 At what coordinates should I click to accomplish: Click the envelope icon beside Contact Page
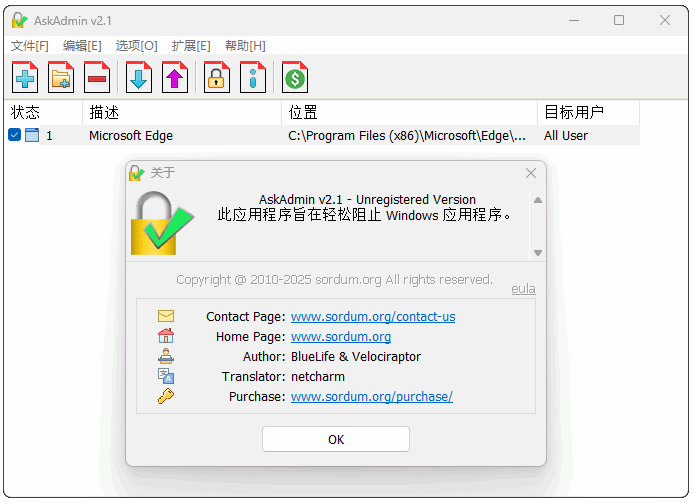(166, 316)
